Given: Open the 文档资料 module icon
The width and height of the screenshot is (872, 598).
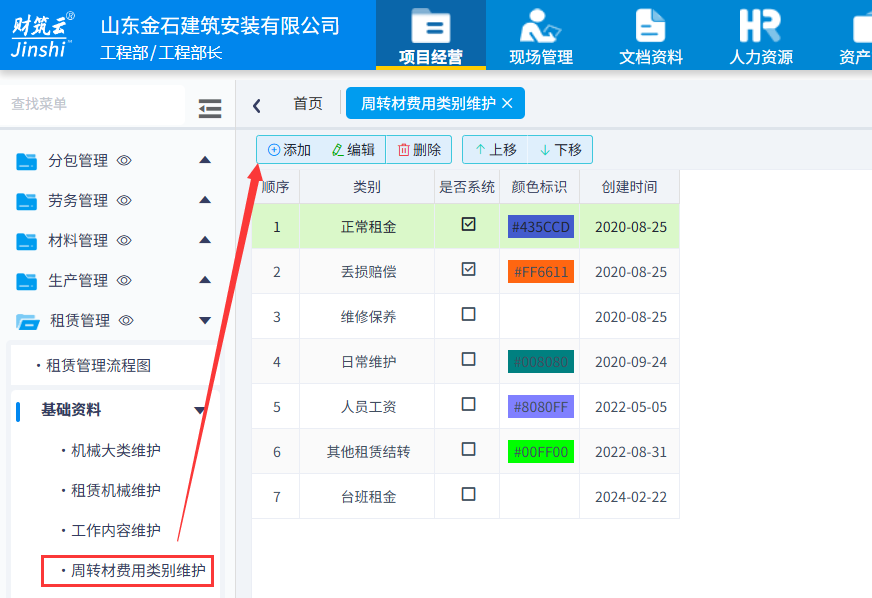Looking at the screenshot, I should 650,27.
